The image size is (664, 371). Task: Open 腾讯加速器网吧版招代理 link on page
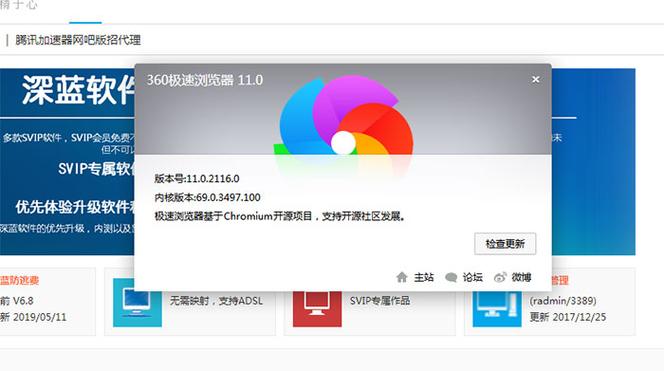(x=78, y=40)
